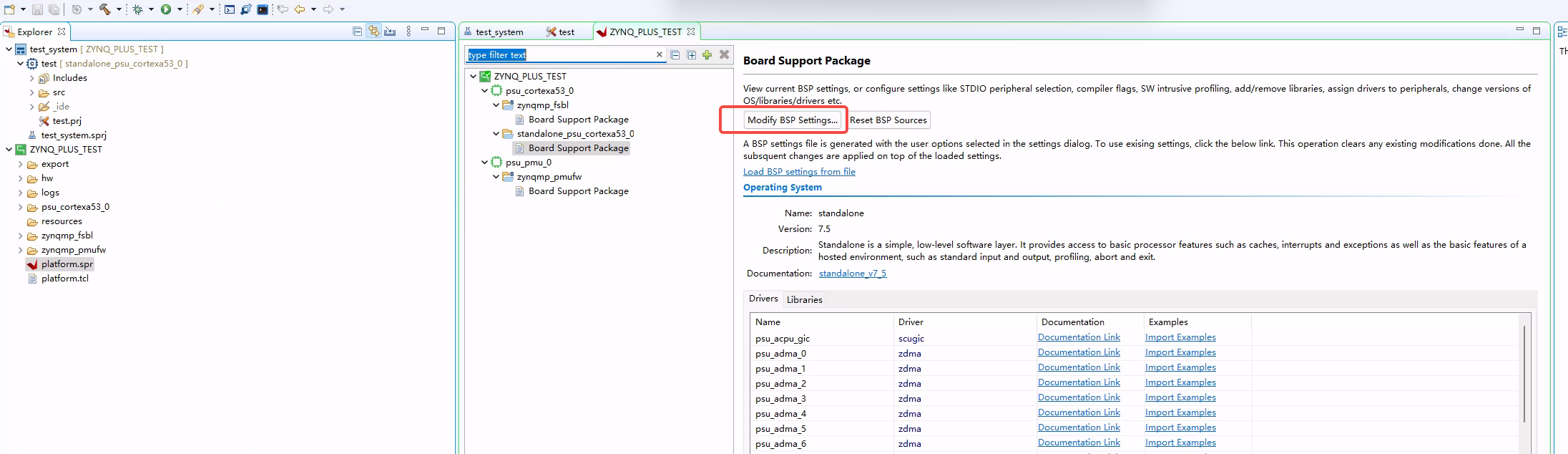Image resolution: width=1568 pixels, height=454 pixels.
Task: Expand the src folder in Explorer
Action: coord(31,92)
